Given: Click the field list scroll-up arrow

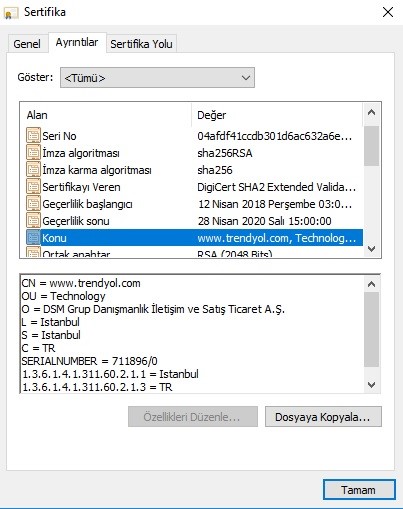Looking at the screenshot, I should (371, 113).
